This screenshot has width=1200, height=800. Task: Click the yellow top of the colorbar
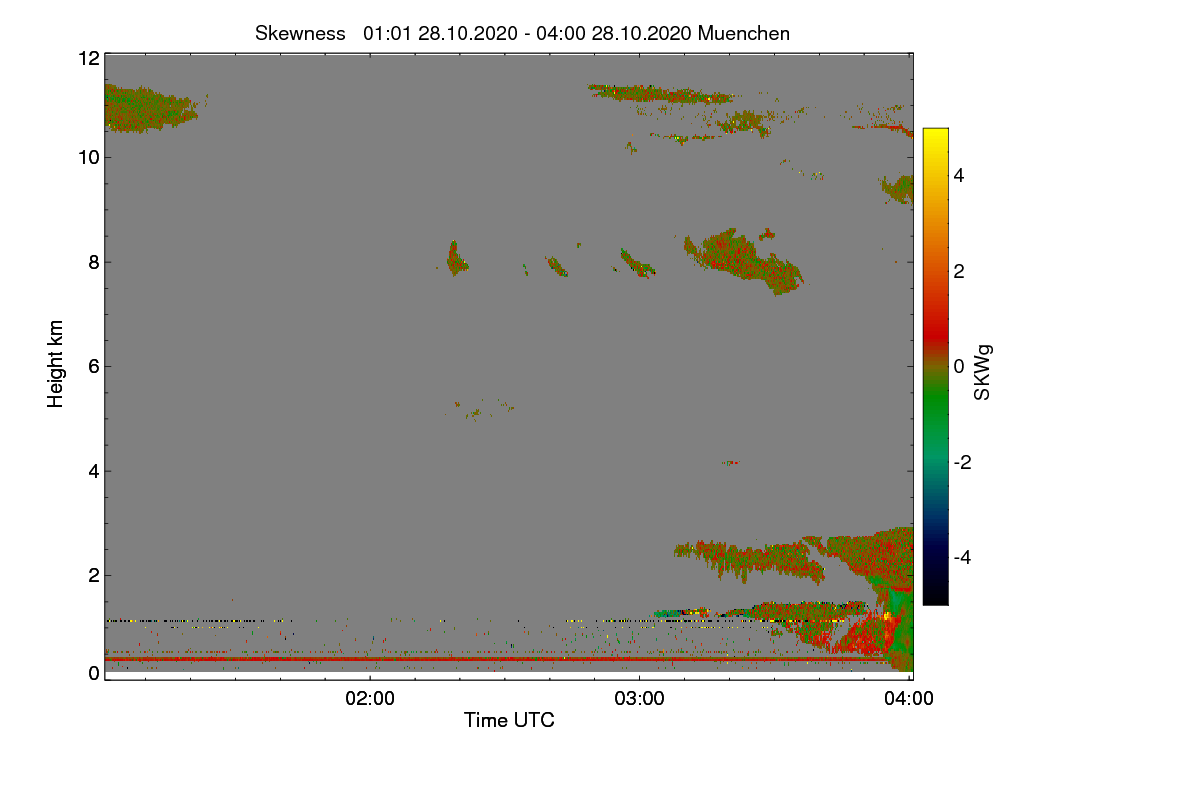[x=935, y=138]
